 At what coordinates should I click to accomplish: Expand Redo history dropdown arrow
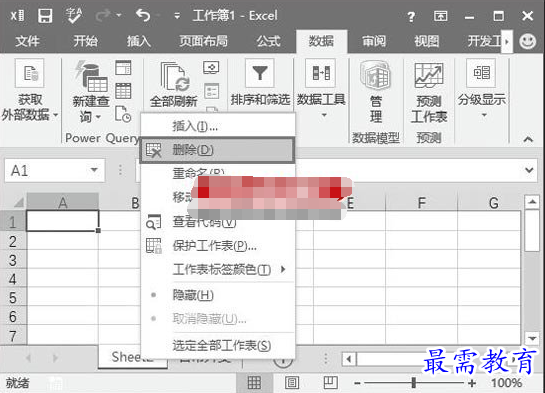click(x=119, y=15)
